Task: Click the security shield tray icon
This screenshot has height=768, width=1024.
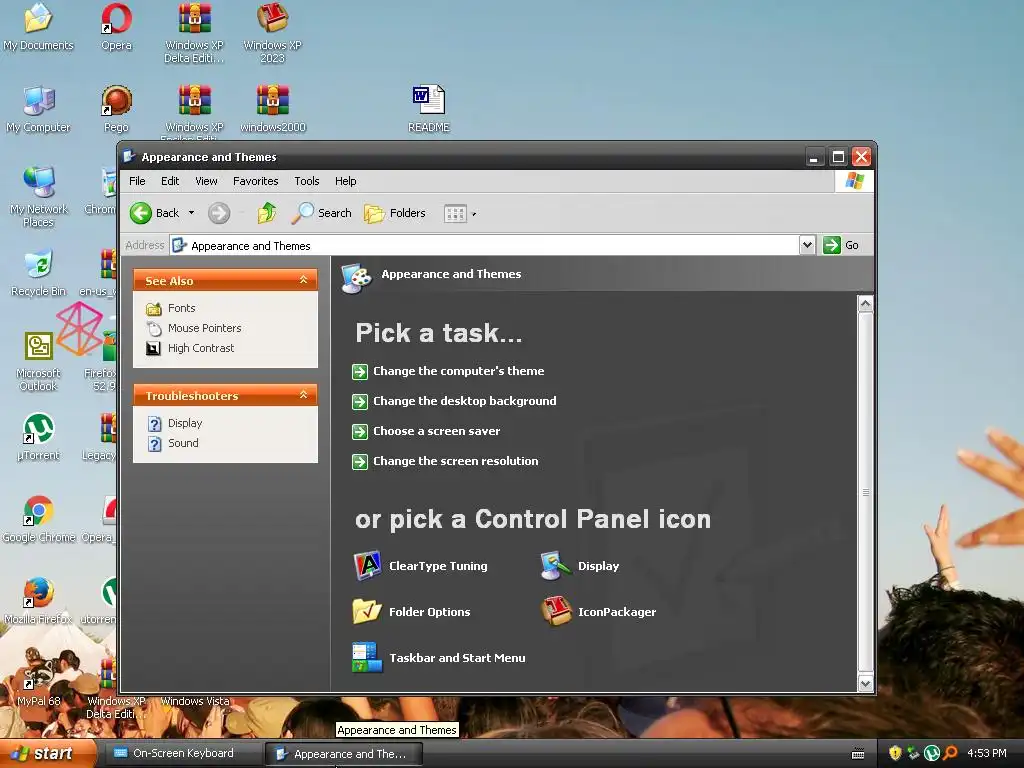Action: pyautogui.click(x=895, y=753)
